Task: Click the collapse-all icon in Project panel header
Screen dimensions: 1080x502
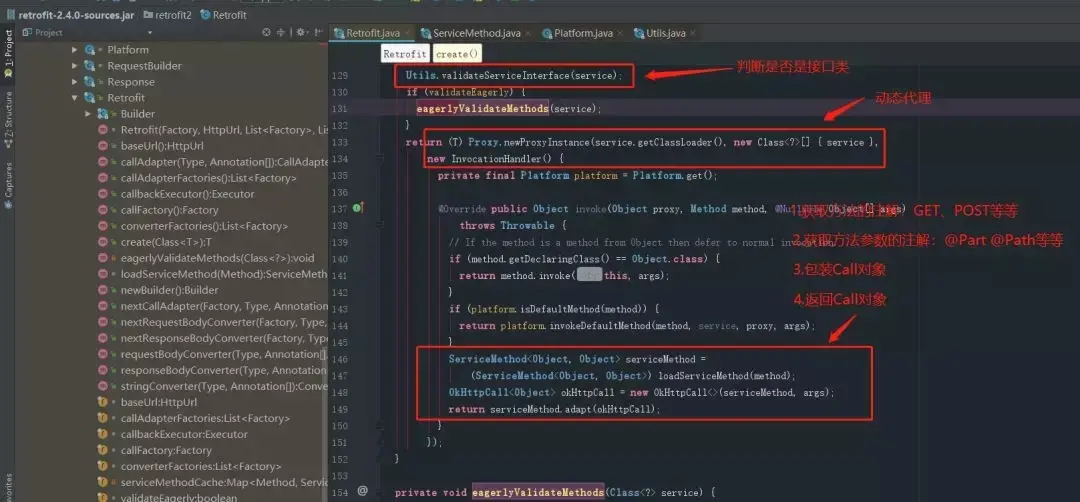Action: pos(281,32)
